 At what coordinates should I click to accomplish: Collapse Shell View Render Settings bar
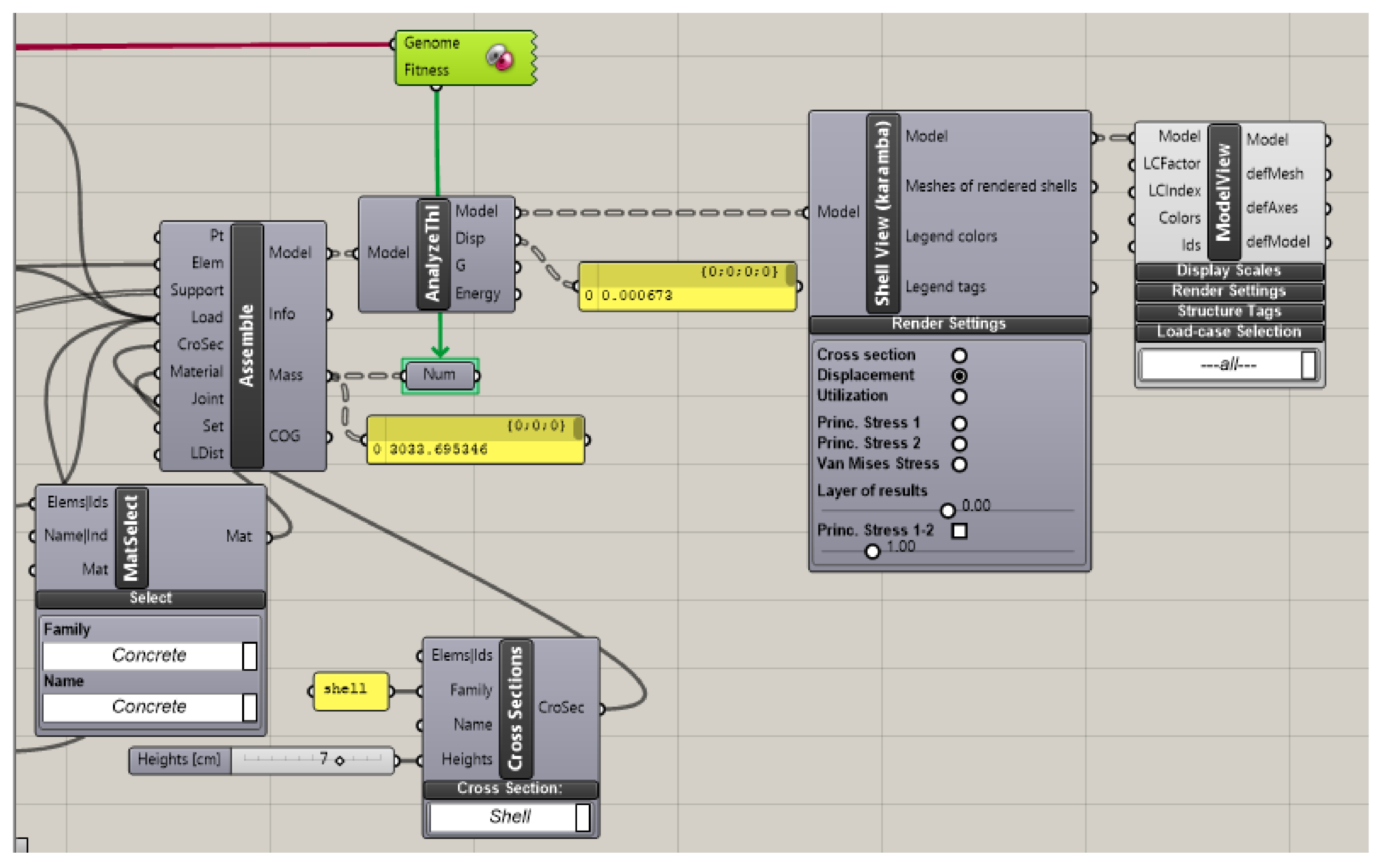coord(950,324)
